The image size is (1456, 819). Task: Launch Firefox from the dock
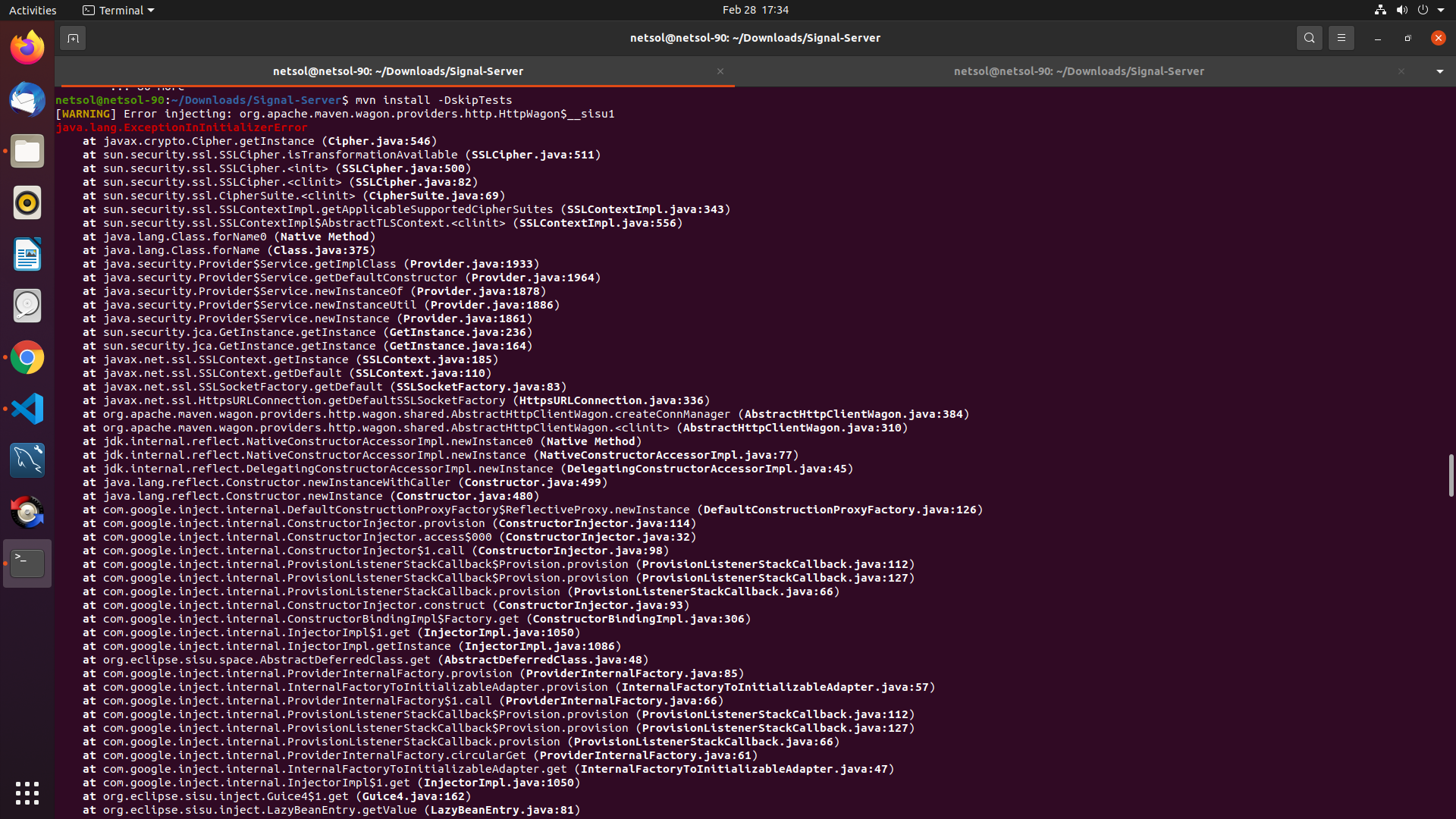click(27, 48)
